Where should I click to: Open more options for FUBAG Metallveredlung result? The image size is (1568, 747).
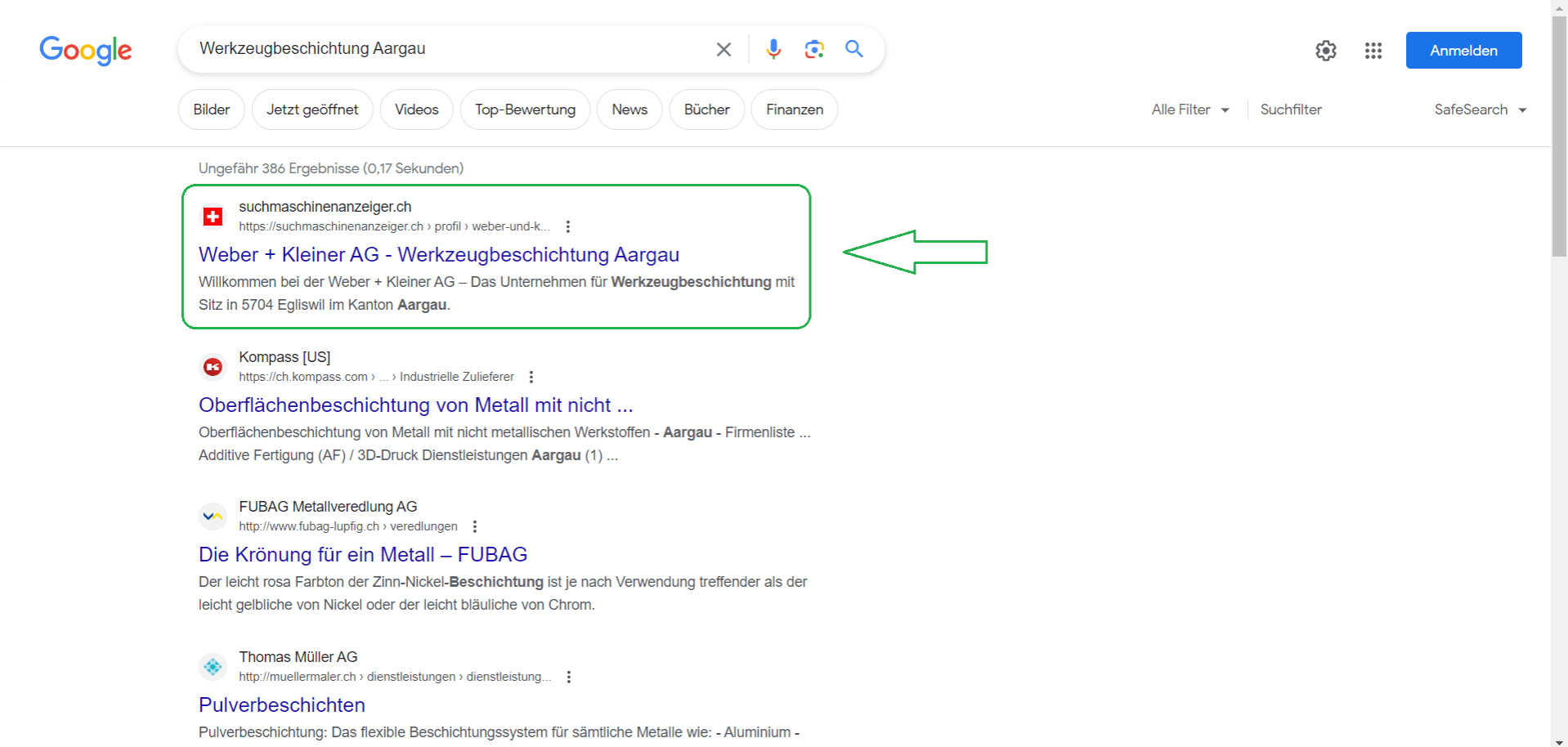[475, 526]
